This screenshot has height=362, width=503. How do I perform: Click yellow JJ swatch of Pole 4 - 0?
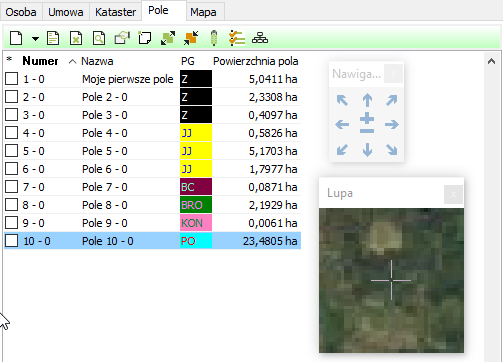(196, 133)
